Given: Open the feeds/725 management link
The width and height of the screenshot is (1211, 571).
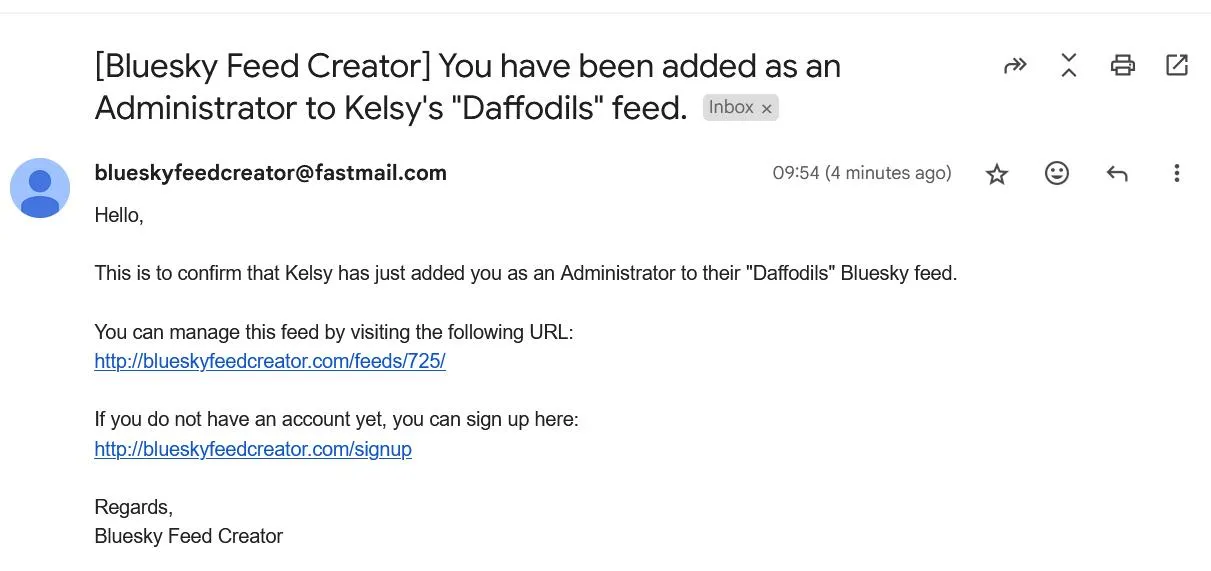Looking at the screenshot, I should pyautogui.click(x=270, y=362).
